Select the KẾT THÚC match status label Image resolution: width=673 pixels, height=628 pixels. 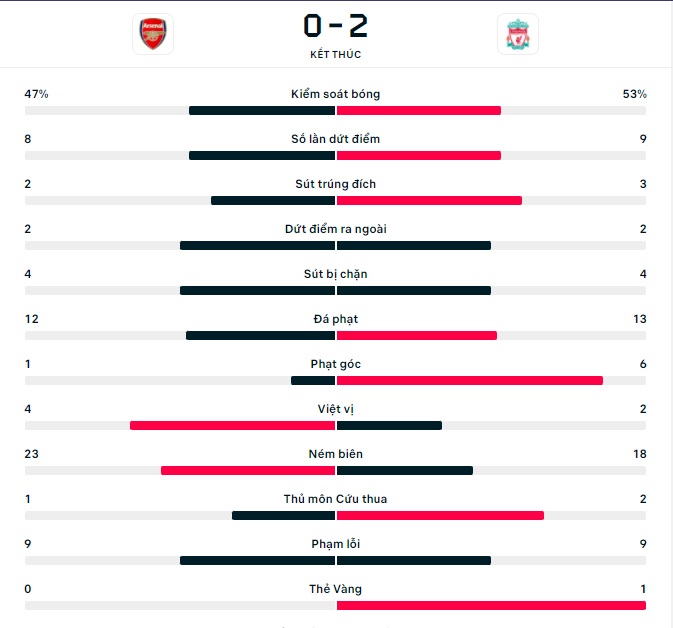tap(336, 55)
